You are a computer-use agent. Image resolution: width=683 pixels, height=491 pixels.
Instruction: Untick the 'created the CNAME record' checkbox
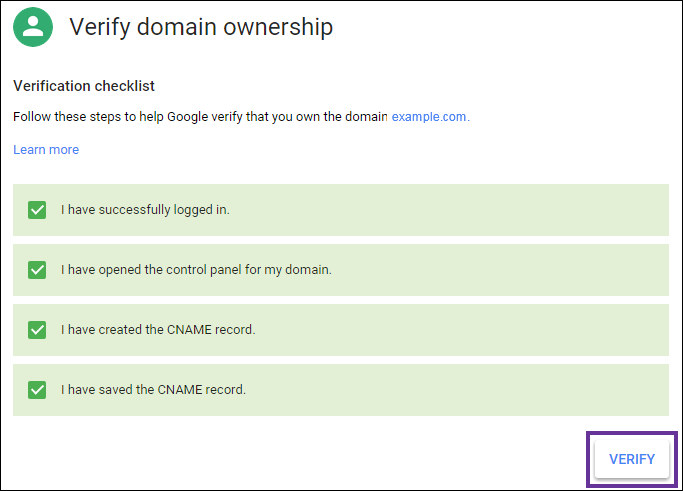coord(37,330)
